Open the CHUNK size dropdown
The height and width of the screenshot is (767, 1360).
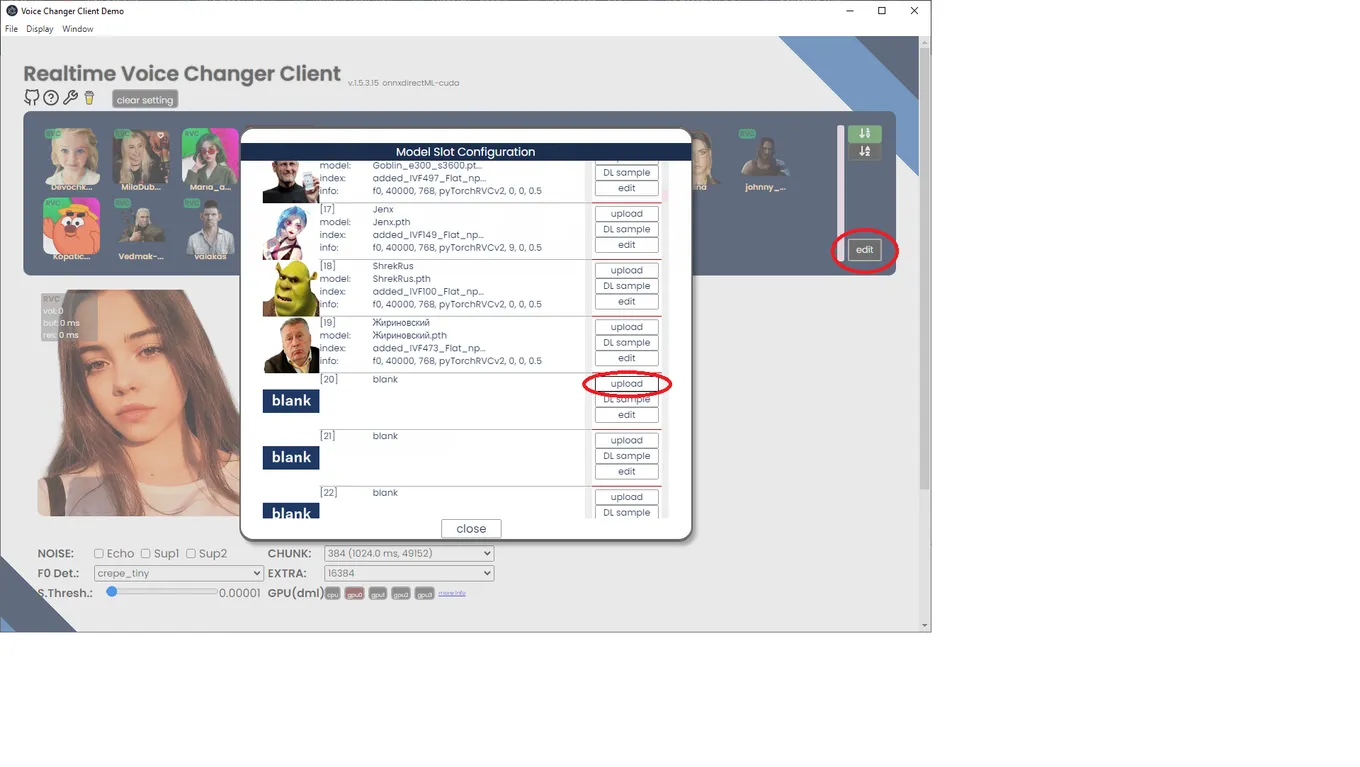coord(409,553)
